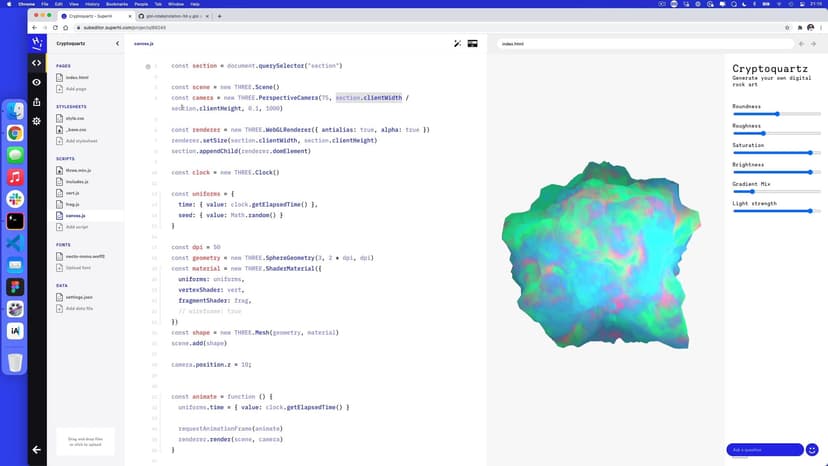Collapse the Cryptoquartz file panel chevron
The height and width of the screenshot is (466, 828).
pos(117,44)
